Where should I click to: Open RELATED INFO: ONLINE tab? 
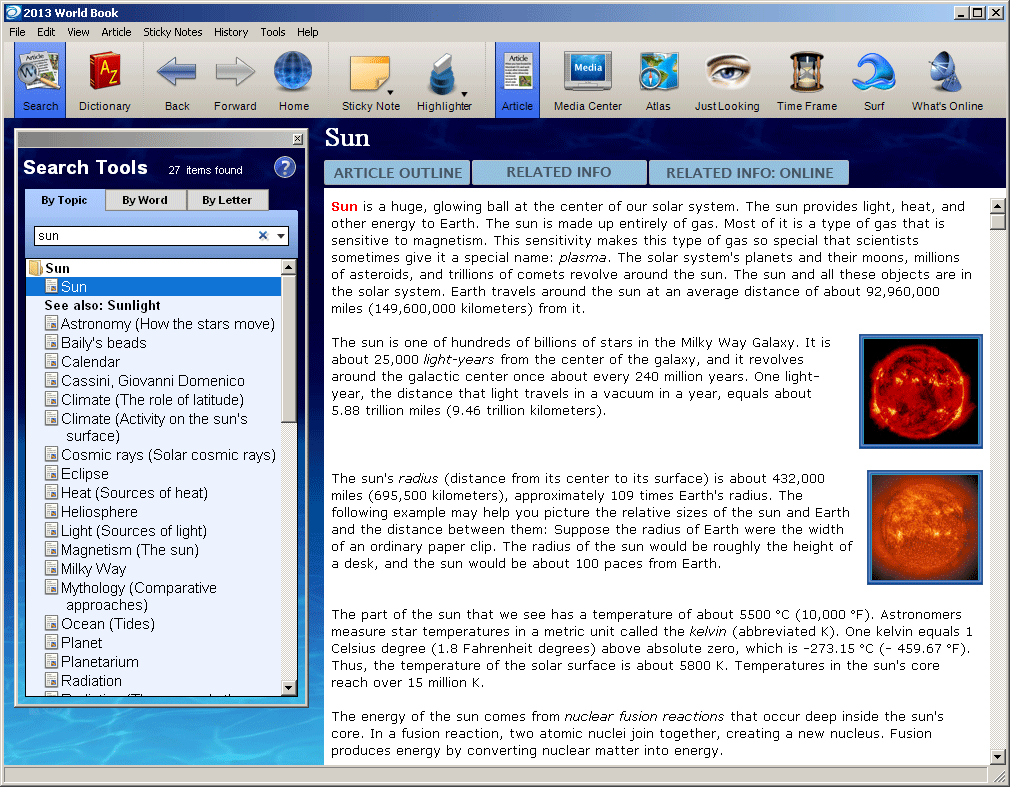coord(749,173)
